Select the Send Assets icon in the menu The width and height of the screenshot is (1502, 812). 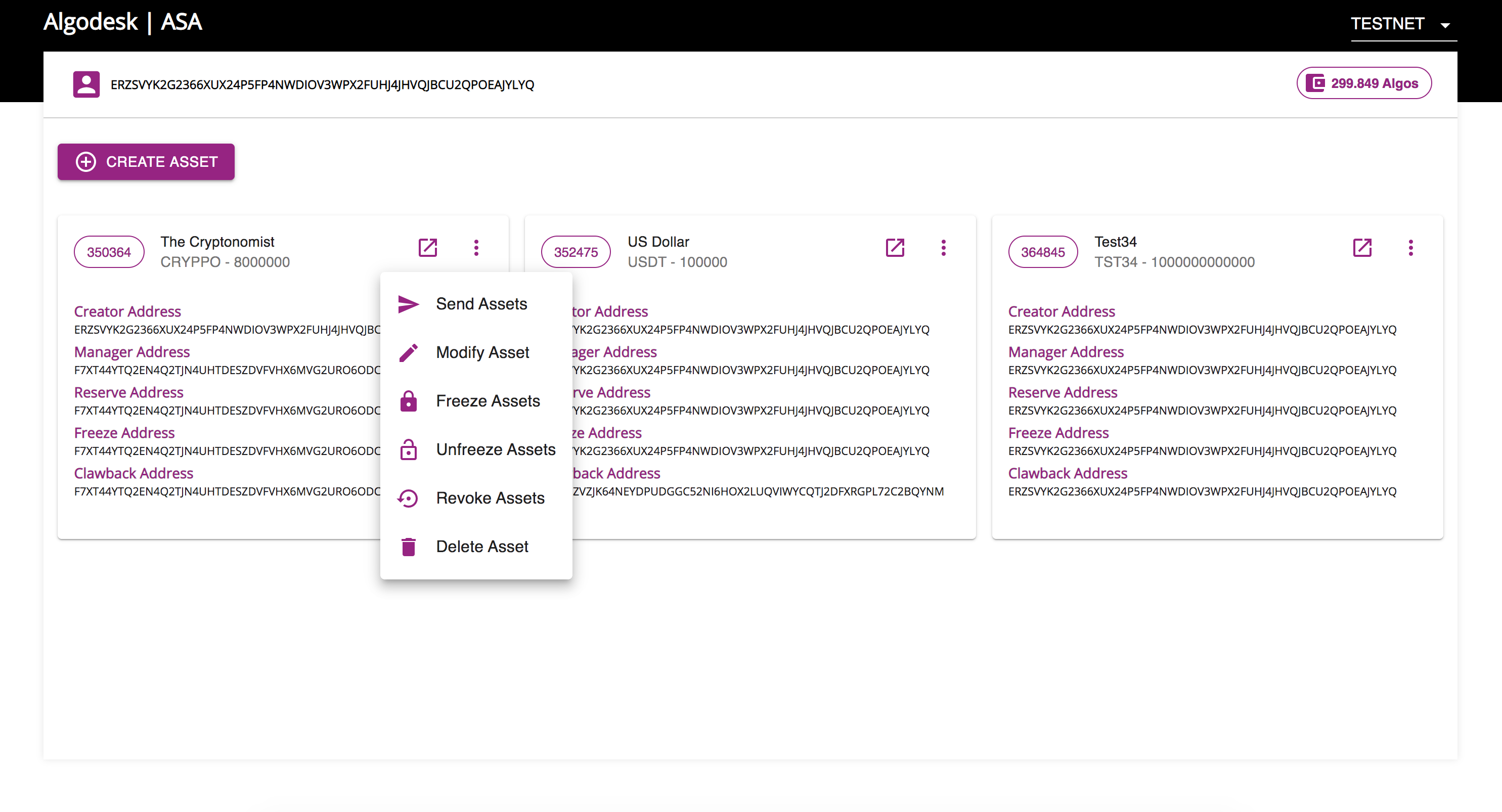[408, 303]
